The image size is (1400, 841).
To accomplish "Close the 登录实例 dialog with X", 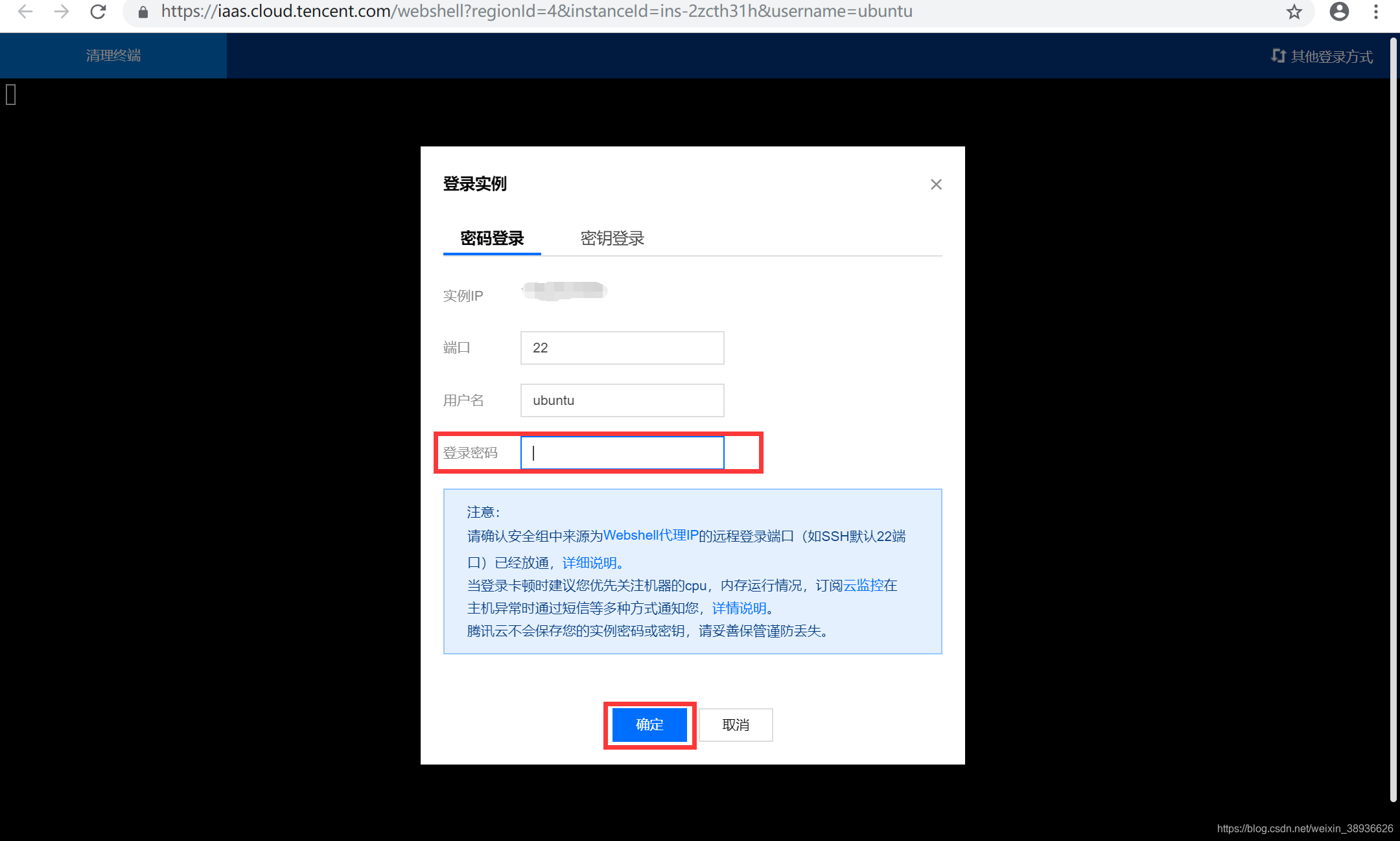I will click(936, 185).
